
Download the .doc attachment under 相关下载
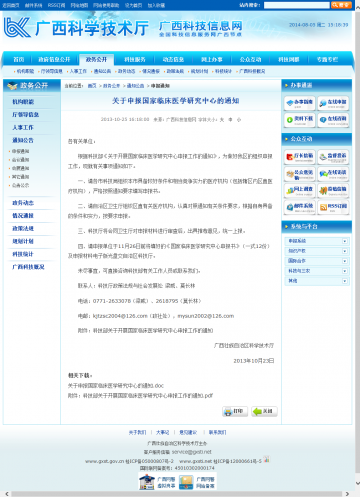click(116, 386)
